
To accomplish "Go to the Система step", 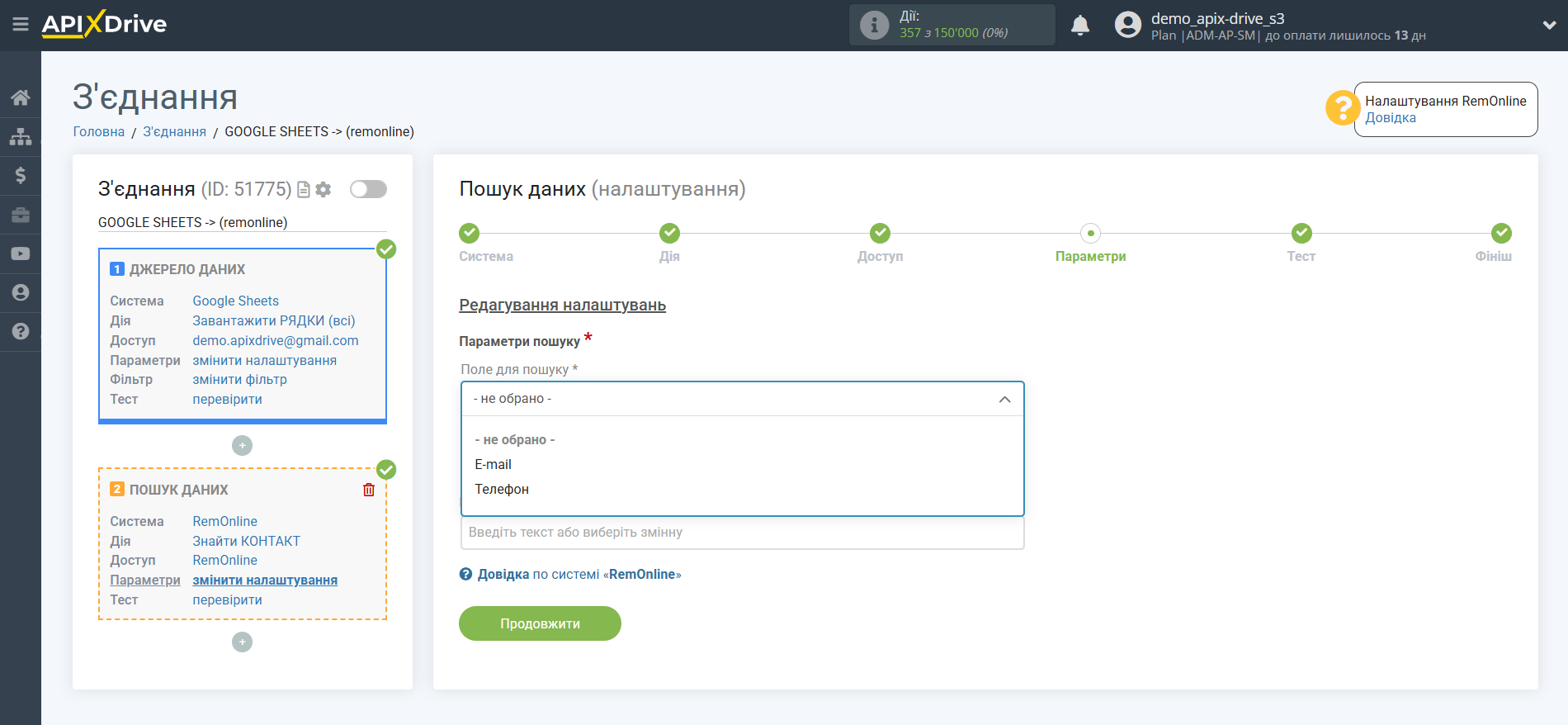I will pos(469,233).
